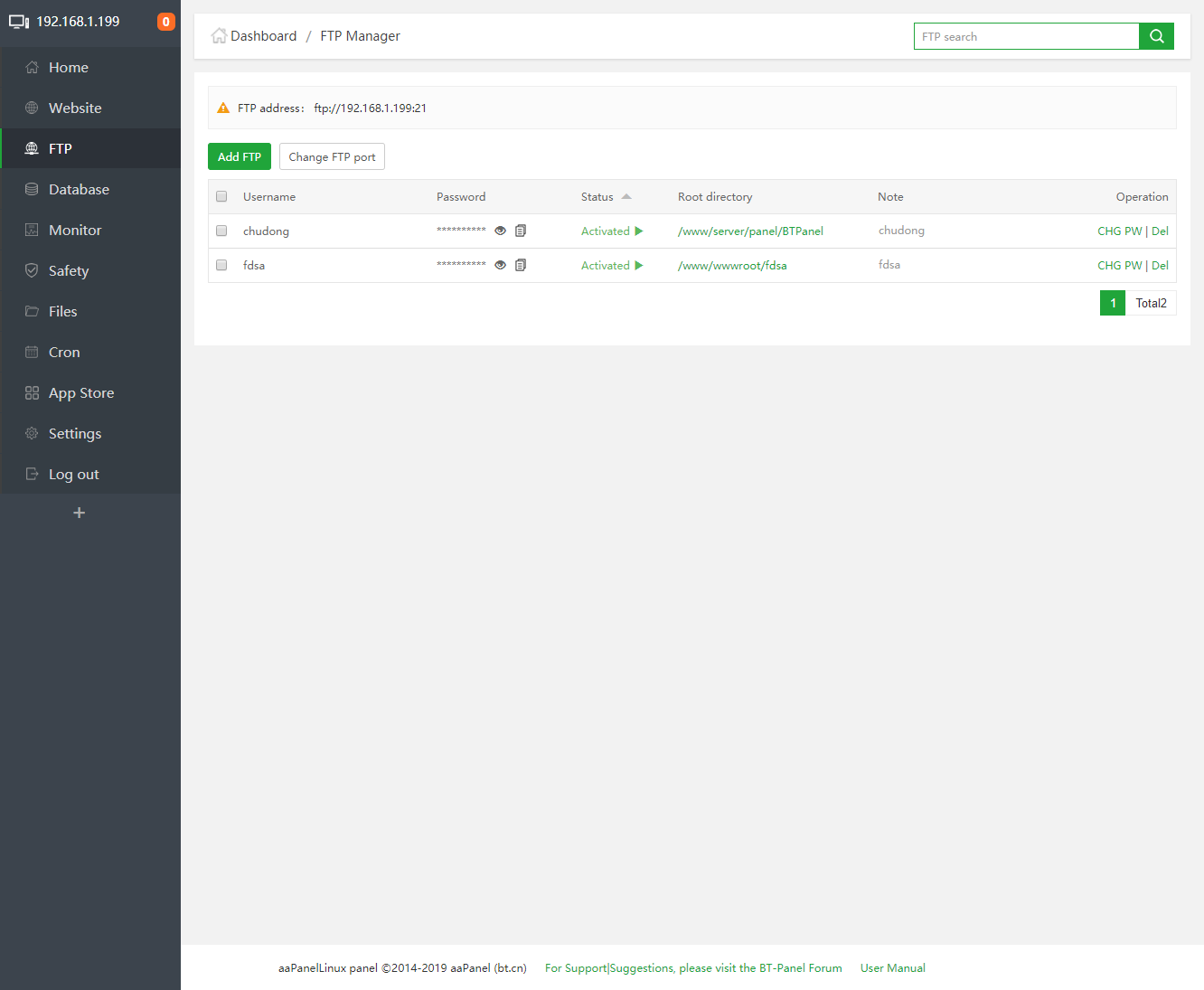Click the Total2 pagination text
1204x990 pixels.
(1151, 303)
